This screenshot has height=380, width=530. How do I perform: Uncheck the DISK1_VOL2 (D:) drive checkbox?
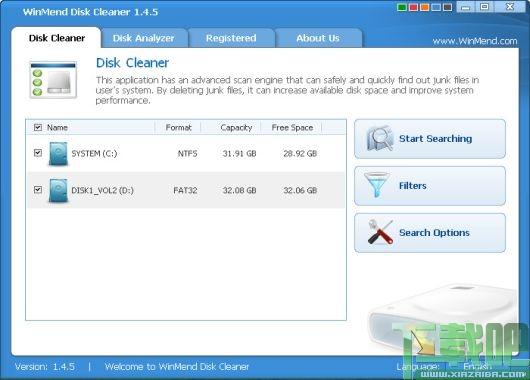[x=38, y=190]
